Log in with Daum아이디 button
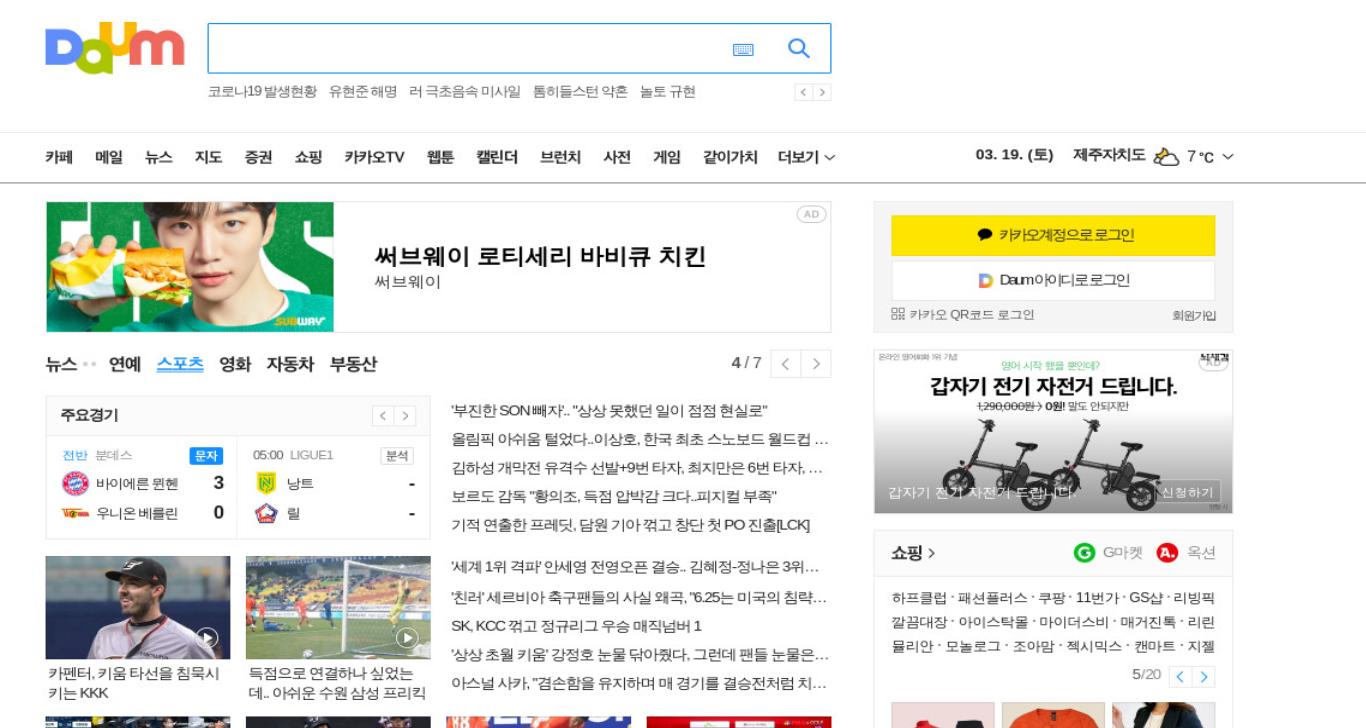The height and width of the screenshot is (728, 1366). pos(1053,280)
